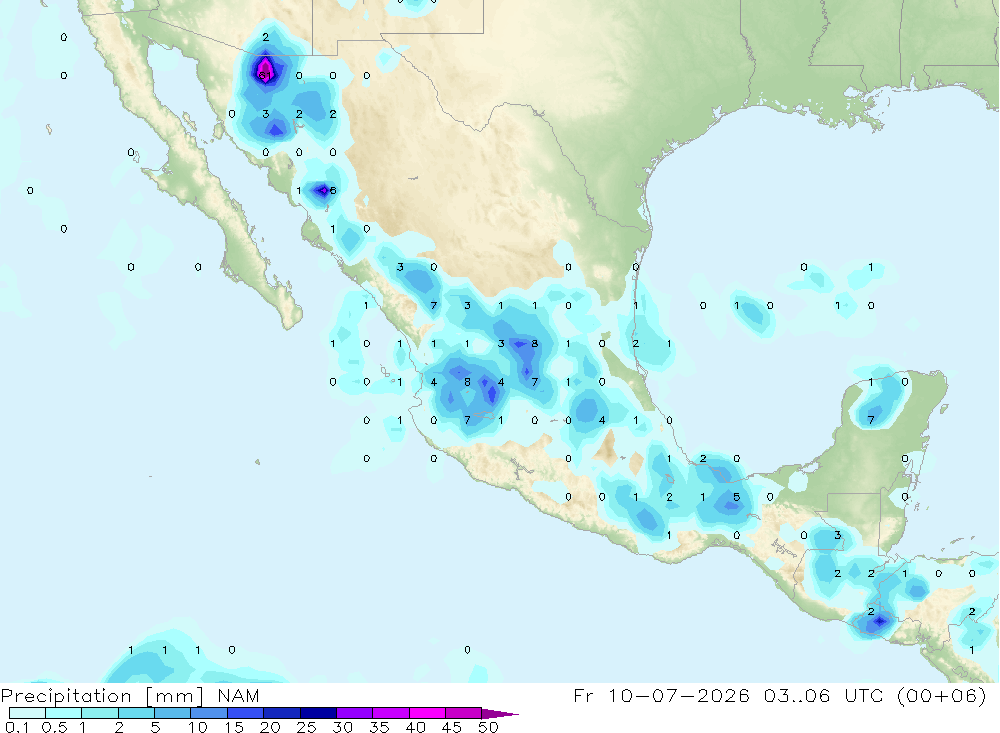Viewport: 1000px width, 733px height.
Task: Click the '40' legend scale label
Action: click(x=416, y=727)
